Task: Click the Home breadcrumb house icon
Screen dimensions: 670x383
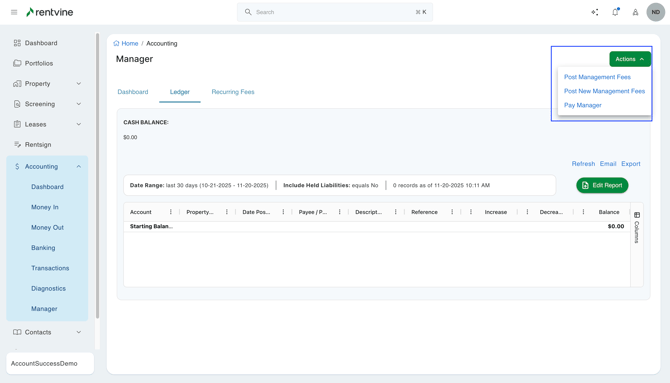Action: [x=116, y=43]
